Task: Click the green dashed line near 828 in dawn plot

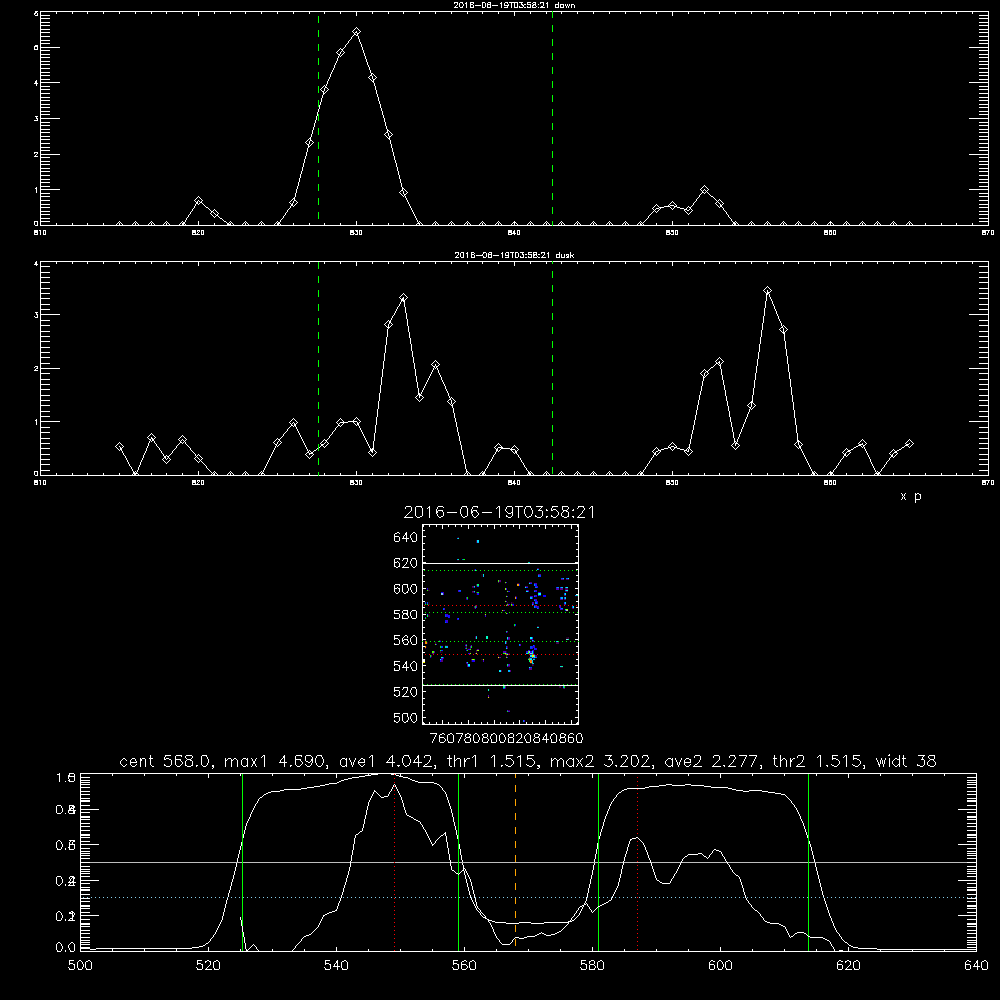Action: click(318, 118)
